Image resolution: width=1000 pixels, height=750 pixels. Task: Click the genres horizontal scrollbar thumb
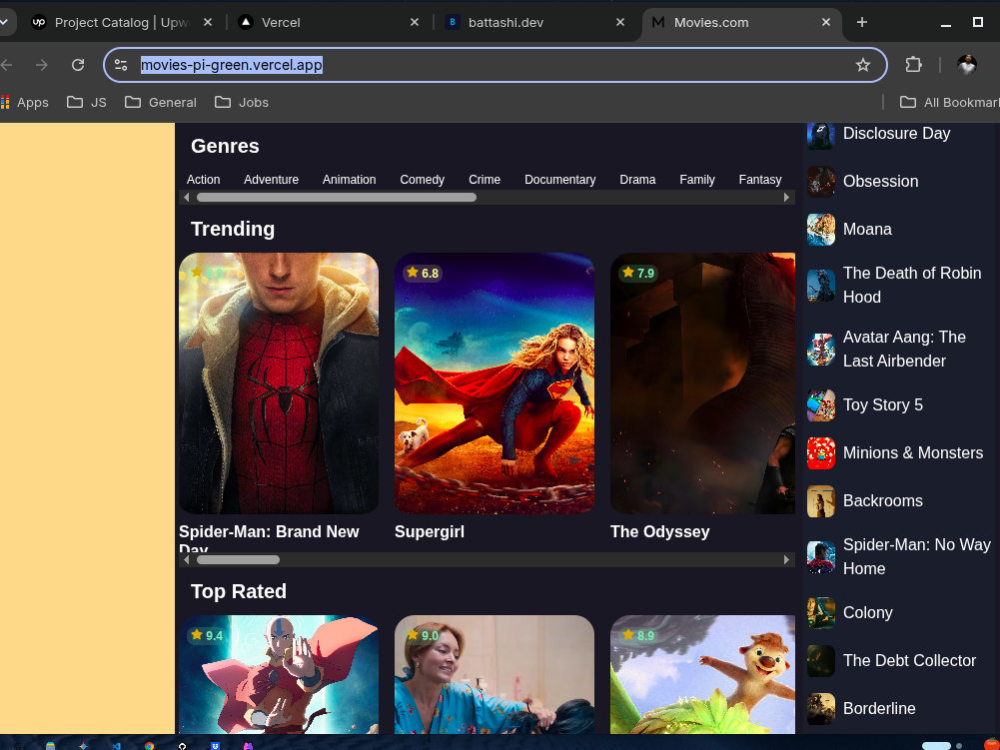337,198
